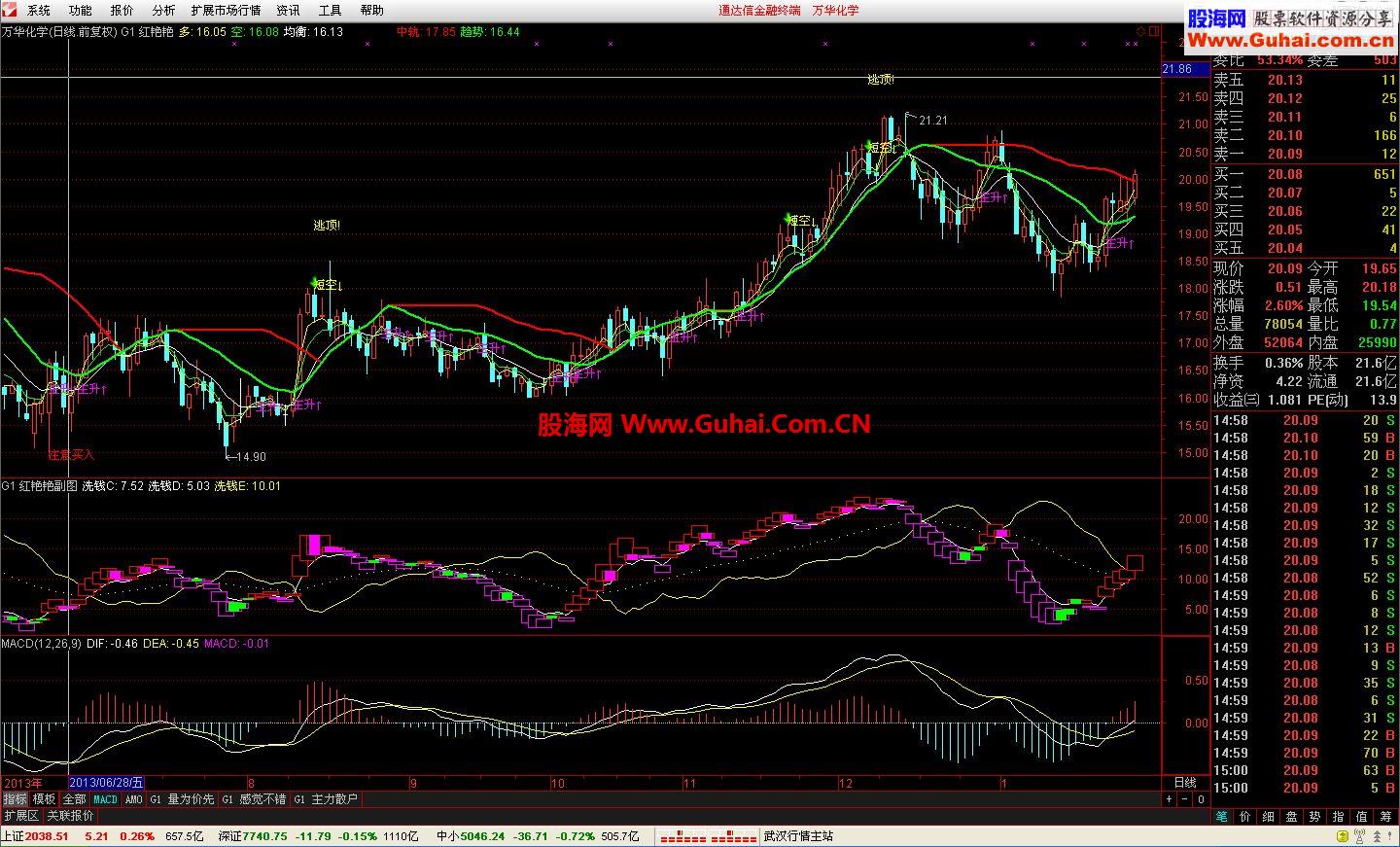The image size is (1400, 847).
Task: Click the 武汉行情主站 server label
Action: tap(799, 836)
